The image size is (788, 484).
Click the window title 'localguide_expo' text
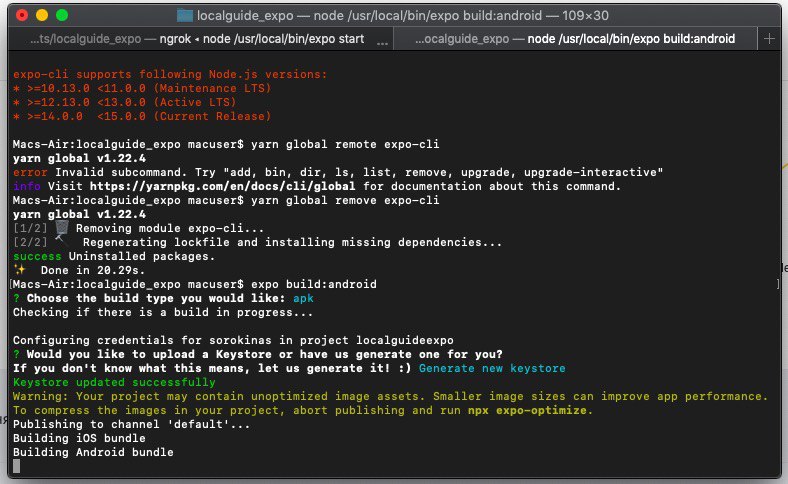[x=245, y=16]
